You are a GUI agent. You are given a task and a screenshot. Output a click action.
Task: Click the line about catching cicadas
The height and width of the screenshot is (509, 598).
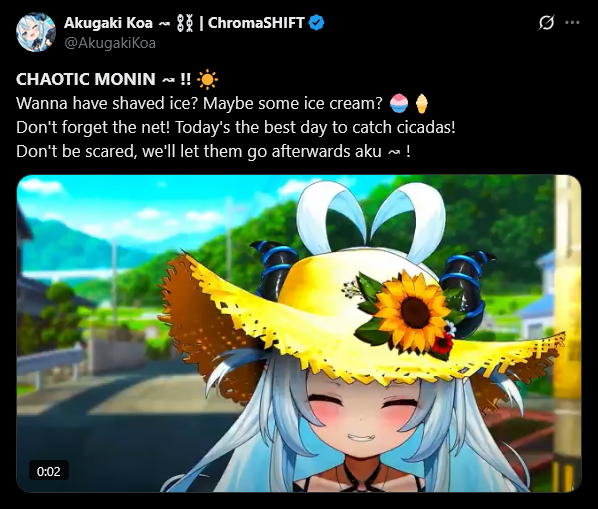(236, 127)
